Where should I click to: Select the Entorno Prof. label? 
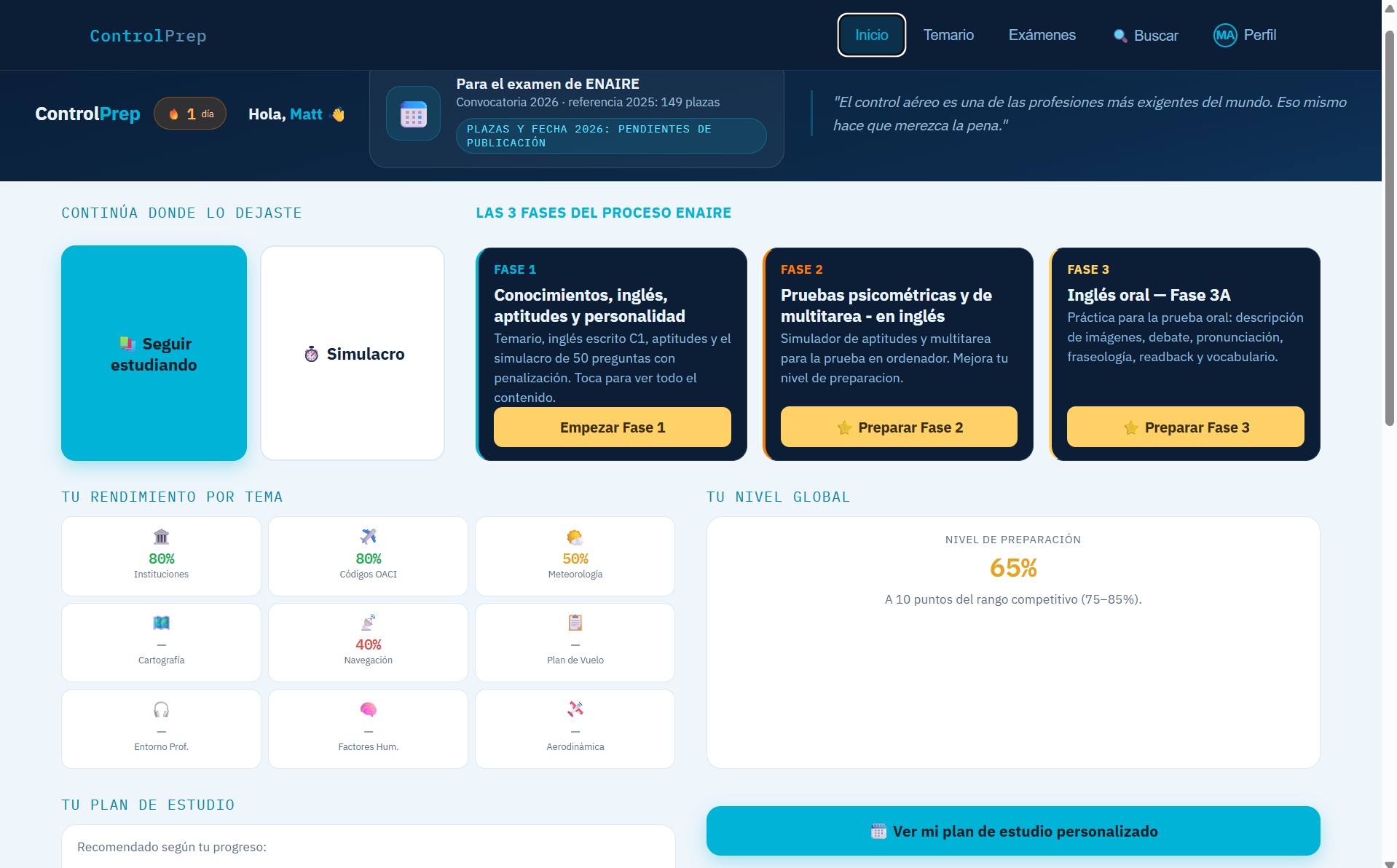point(161,747)
